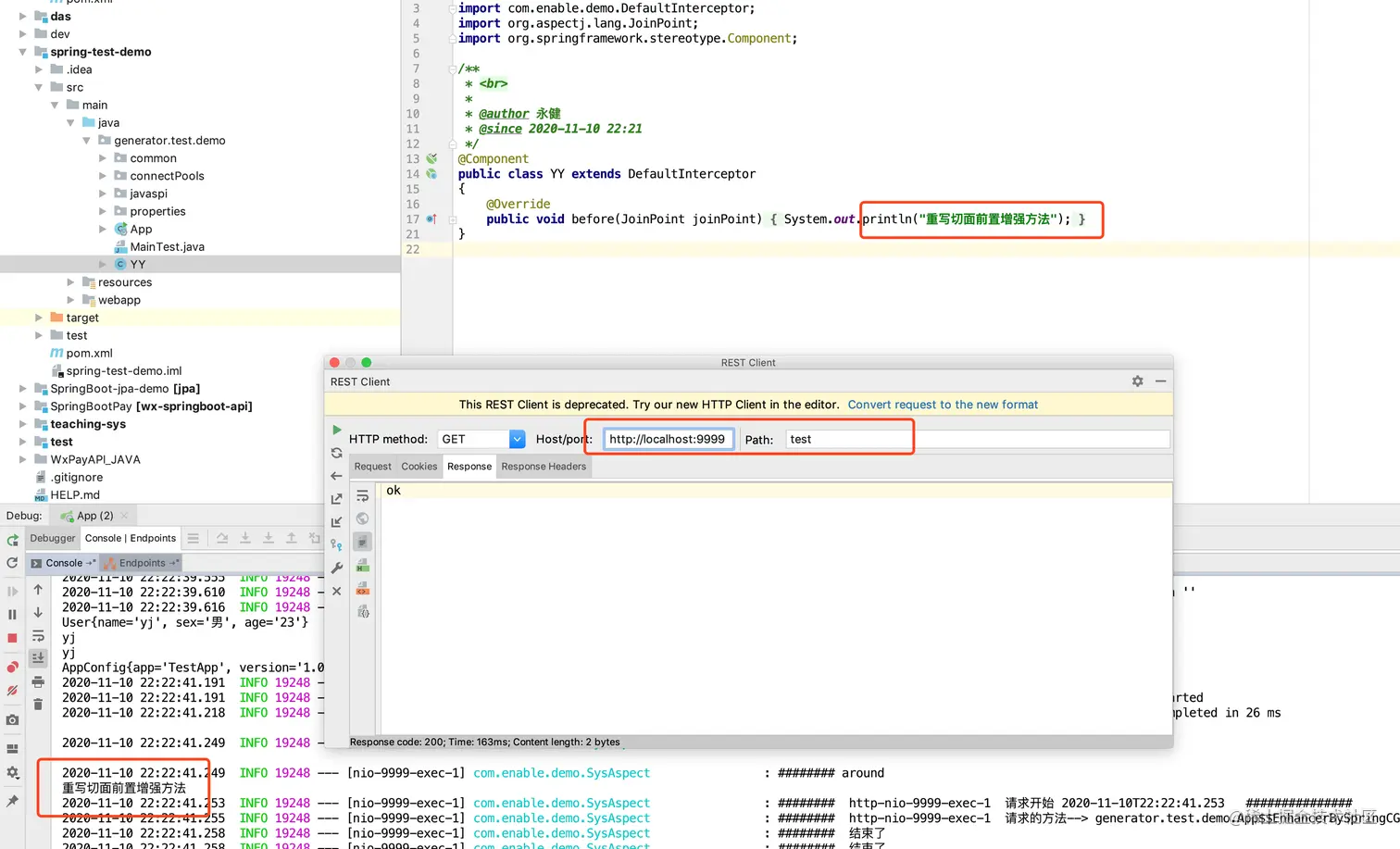Image resolution: width=1400 pixels, height=849 pixels.
Task: Open HELP.md file
Action: [75, 495]
